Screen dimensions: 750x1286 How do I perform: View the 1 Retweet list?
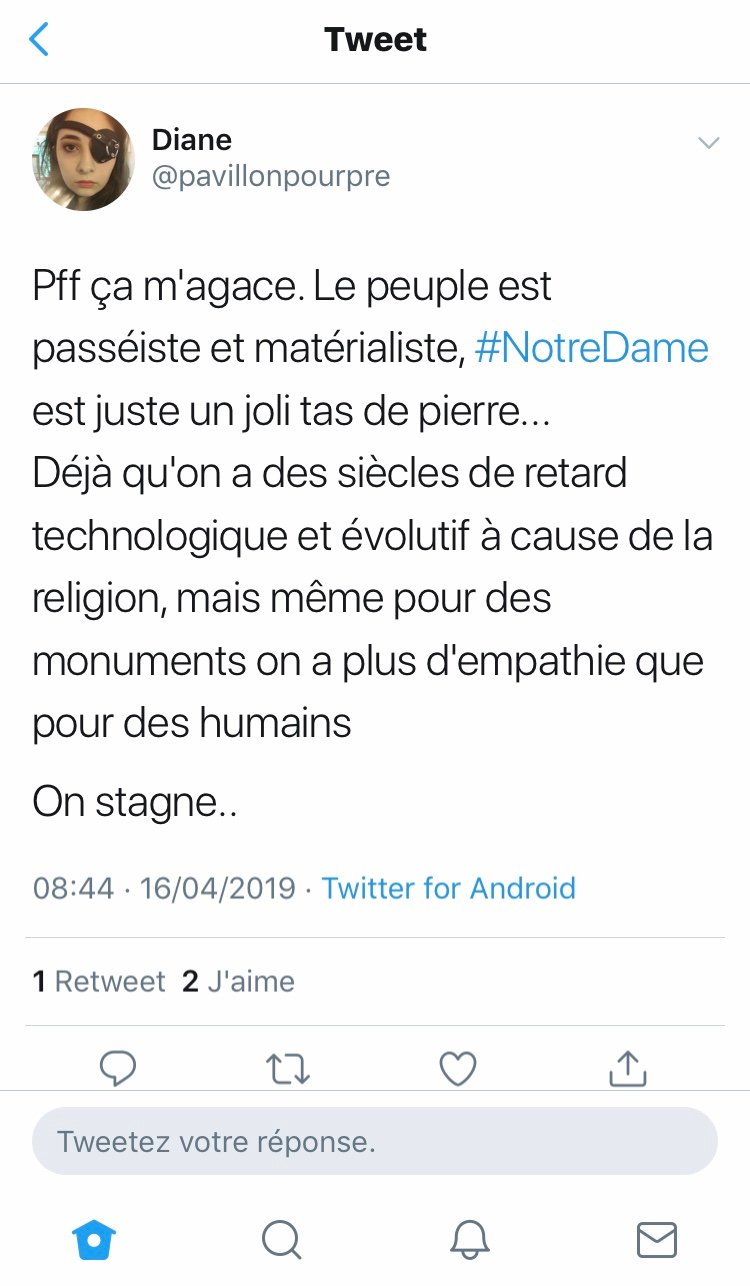(98, 982)
